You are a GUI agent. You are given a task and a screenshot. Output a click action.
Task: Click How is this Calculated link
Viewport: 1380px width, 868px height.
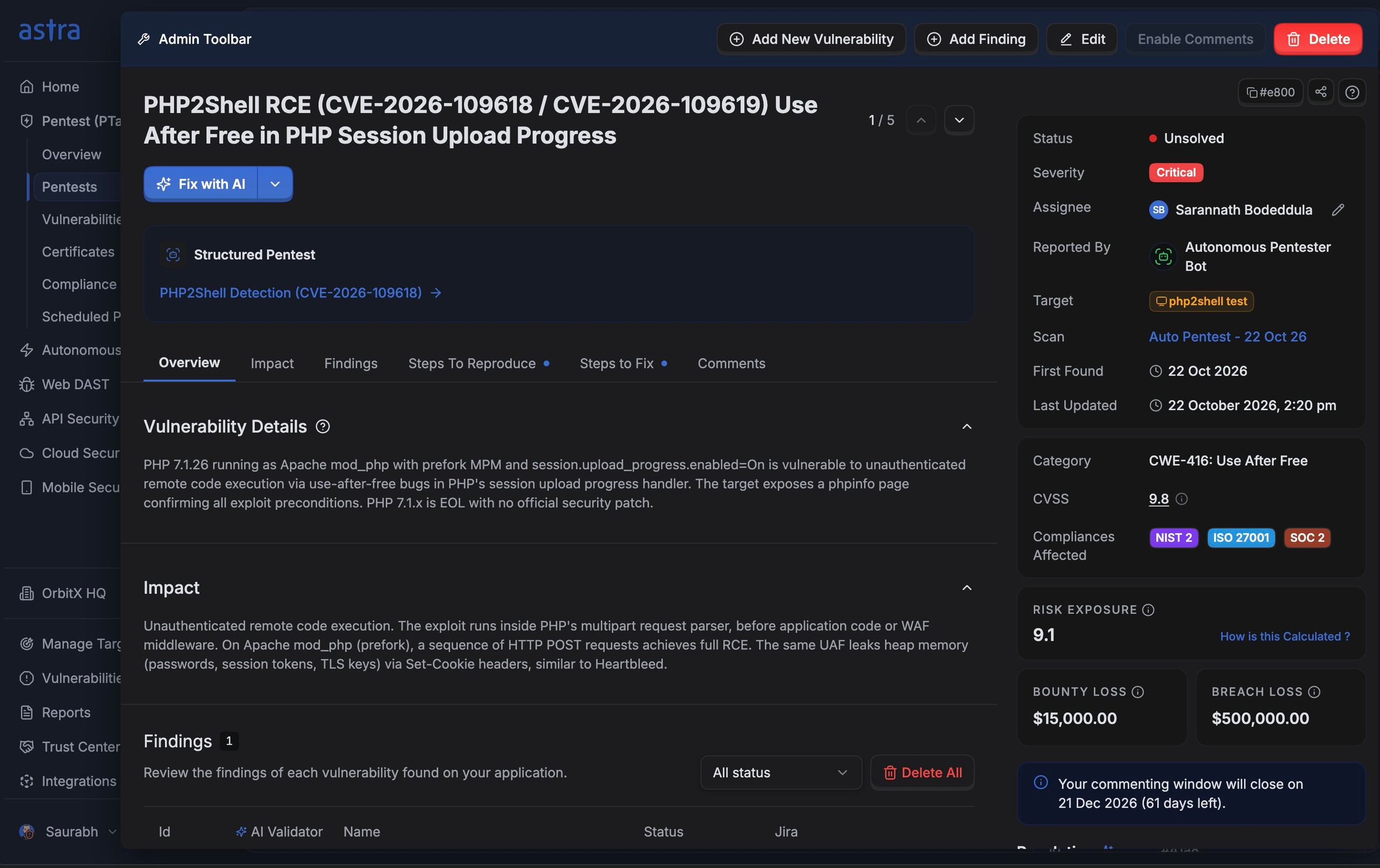tap(1284, 636)
